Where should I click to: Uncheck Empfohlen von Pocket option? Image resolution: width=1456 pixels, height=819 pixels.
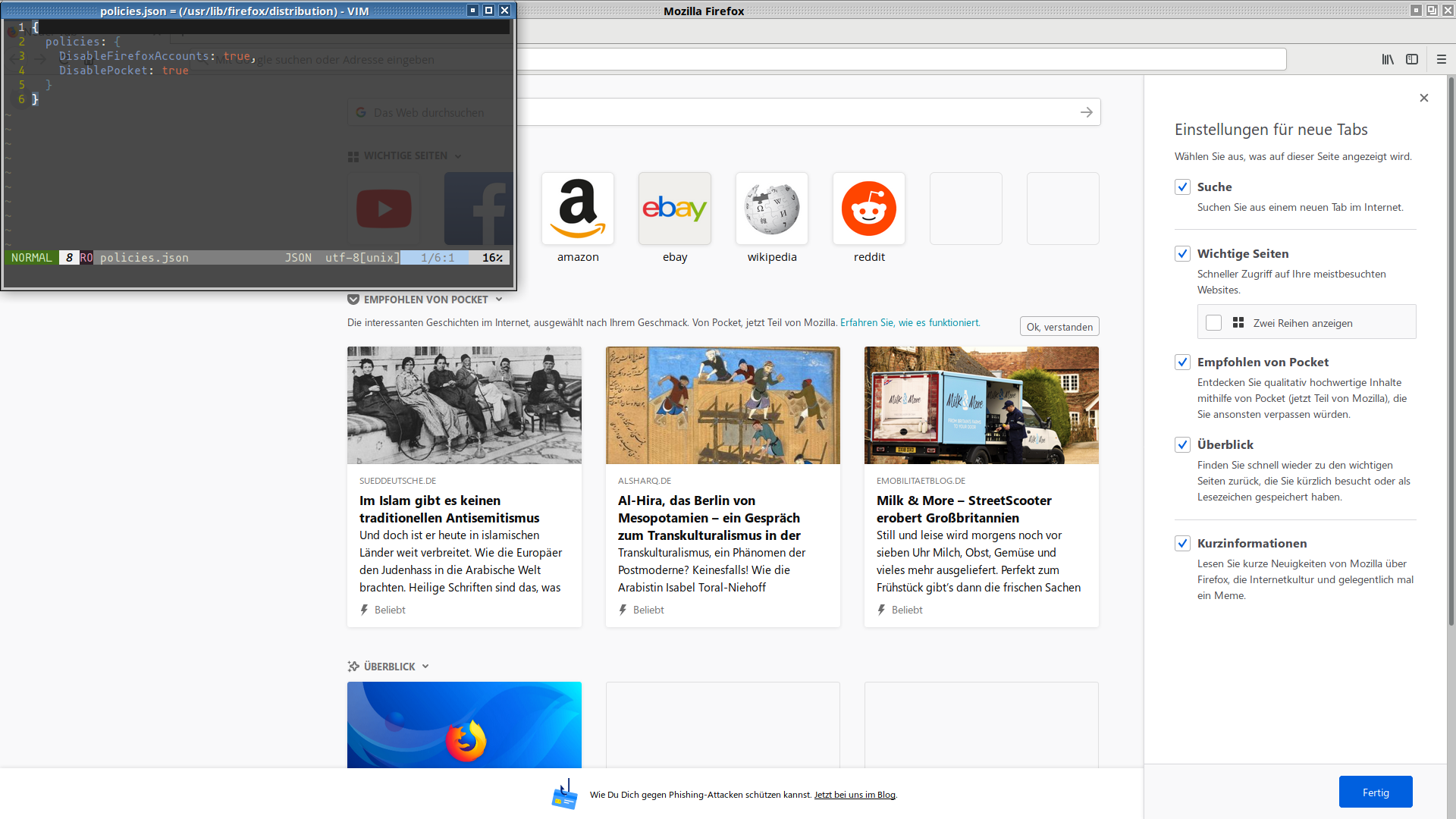pos(1182,362)
